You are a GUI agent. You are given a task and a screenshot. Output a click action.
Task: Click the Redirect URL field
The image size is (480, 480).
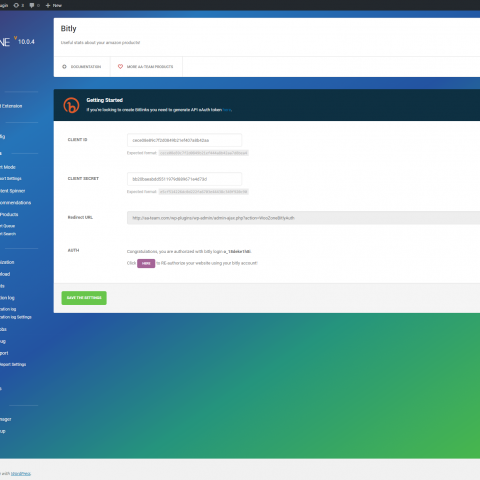303,218
